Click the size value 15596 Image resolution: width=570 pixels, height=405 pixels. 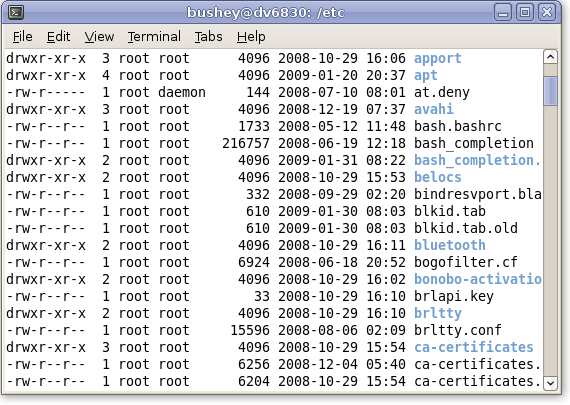[250, 330]
